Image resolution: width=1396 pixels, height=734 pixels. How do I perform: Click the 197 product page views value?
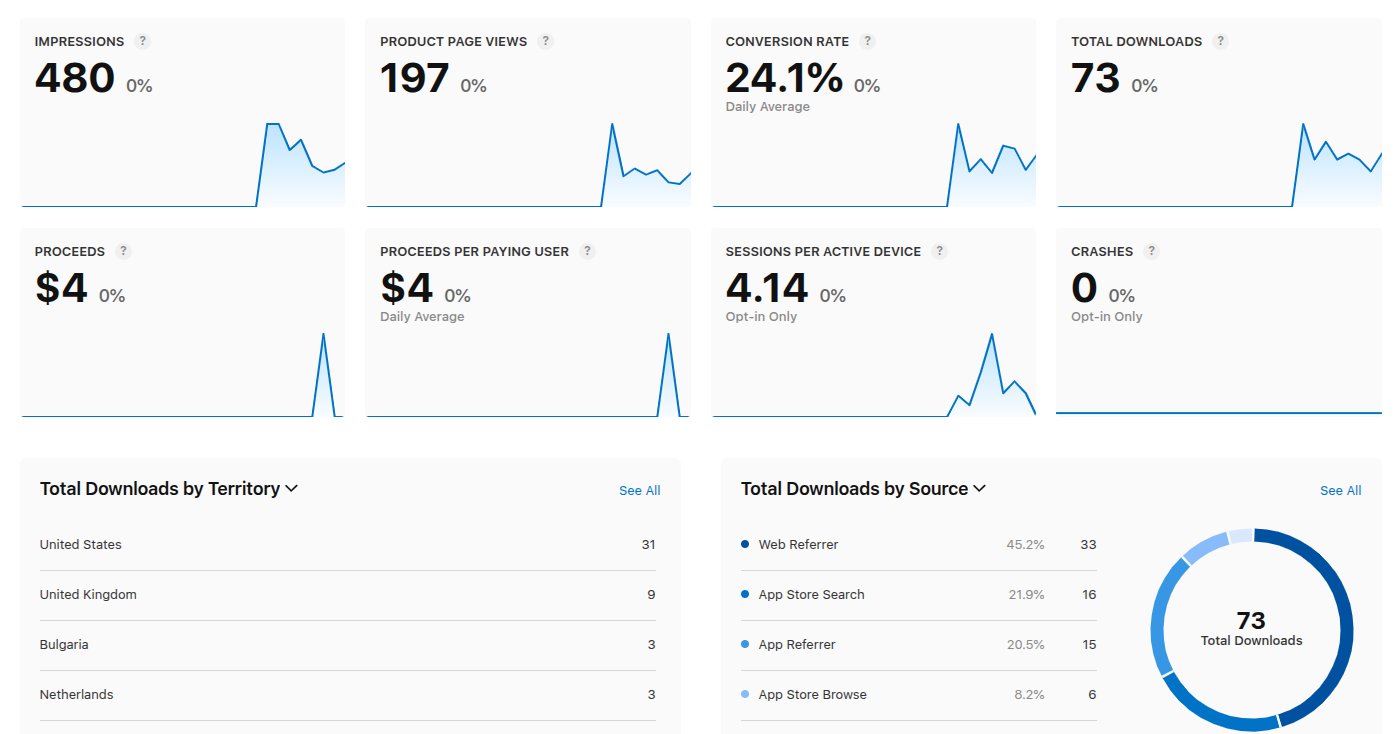coord(415,78)
